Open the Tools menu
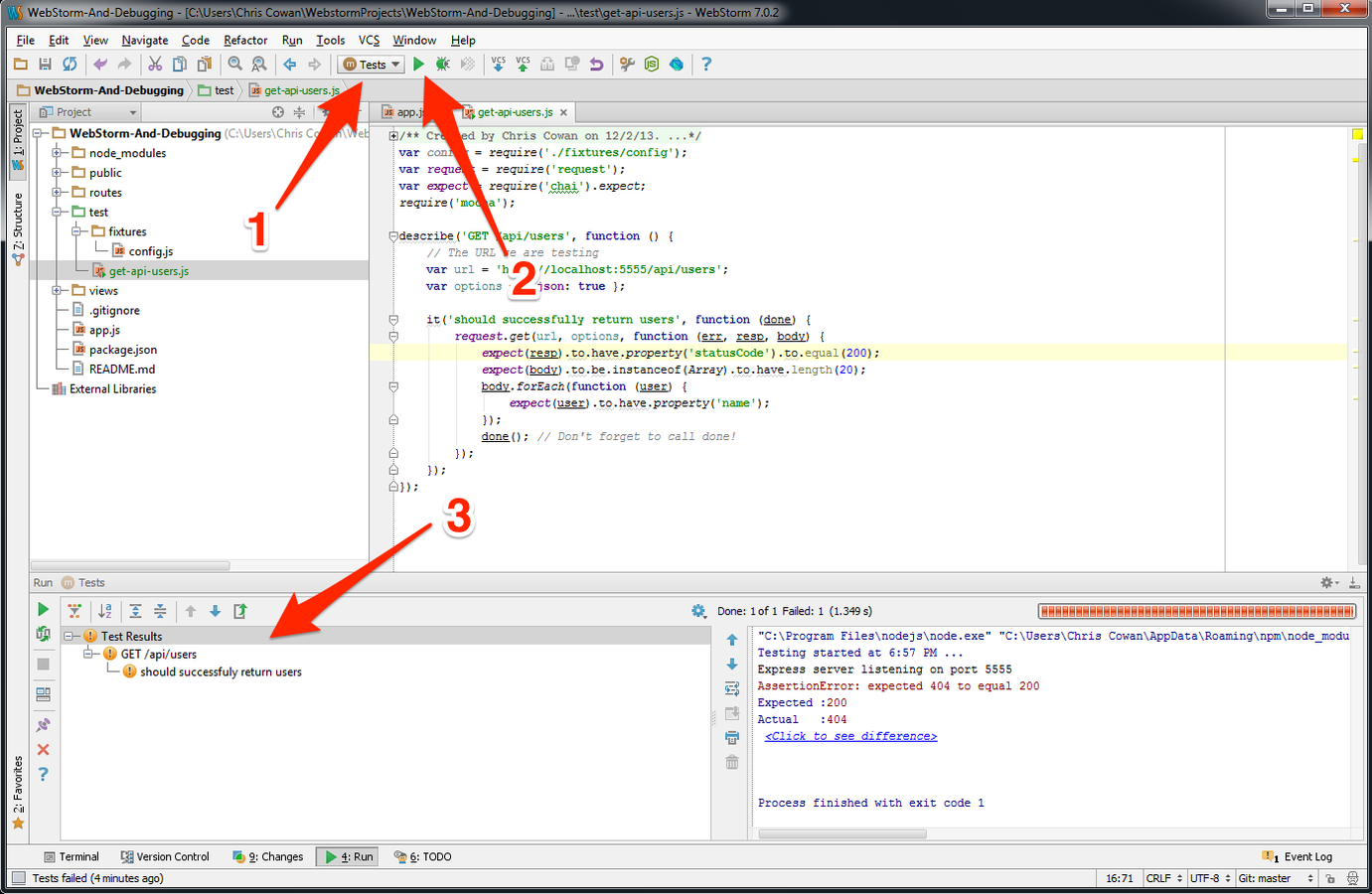The image size is (1372, 894). [331, 40]
